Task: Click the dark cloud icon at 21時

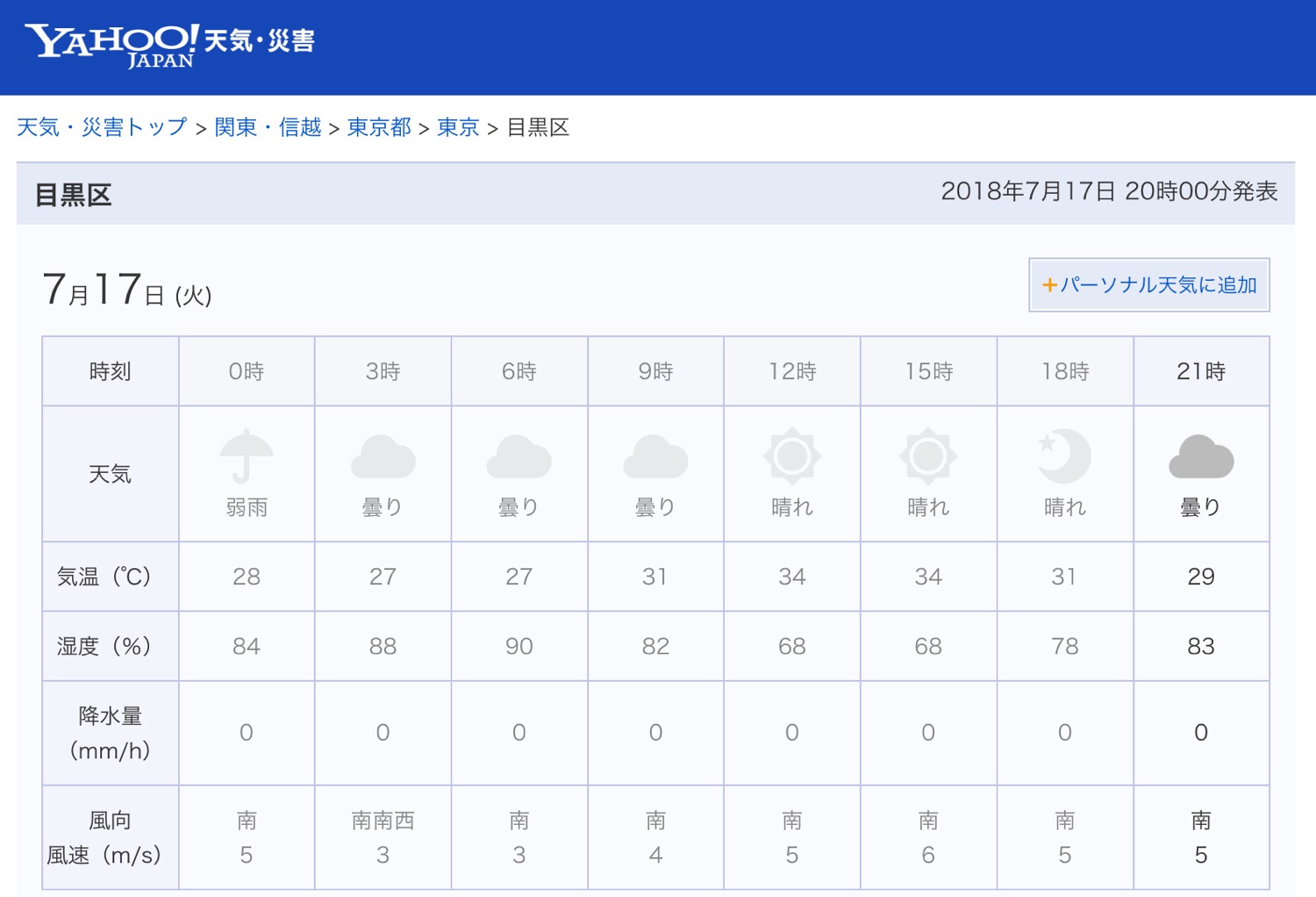Action: point(1201,456)
